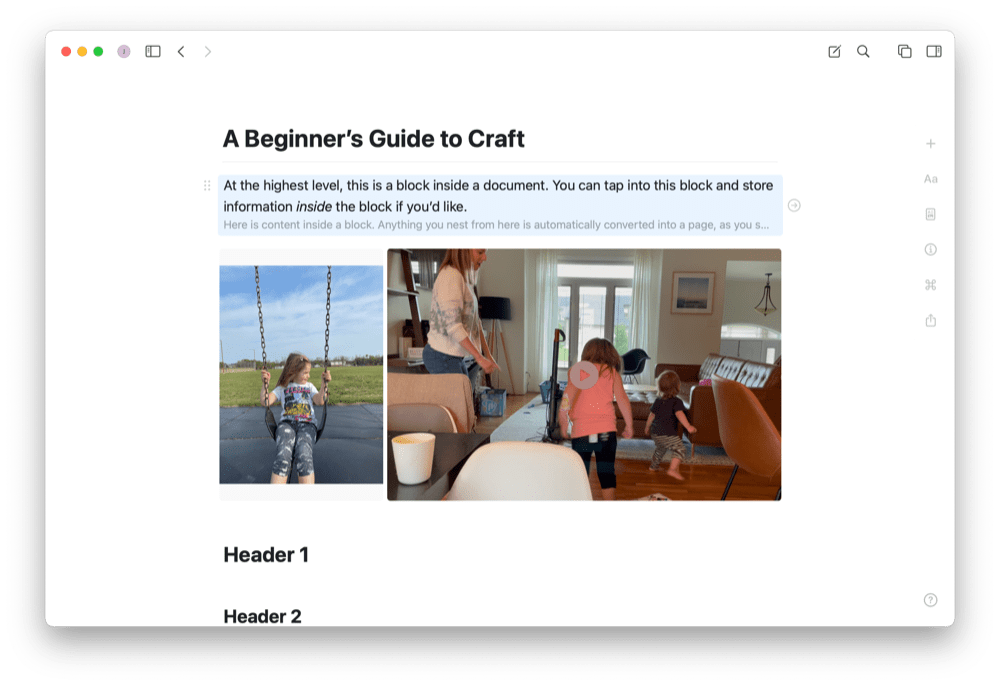Click the command shortcut icon
1000x686 pixels.
pyautogui.click(x=930, y=285)
